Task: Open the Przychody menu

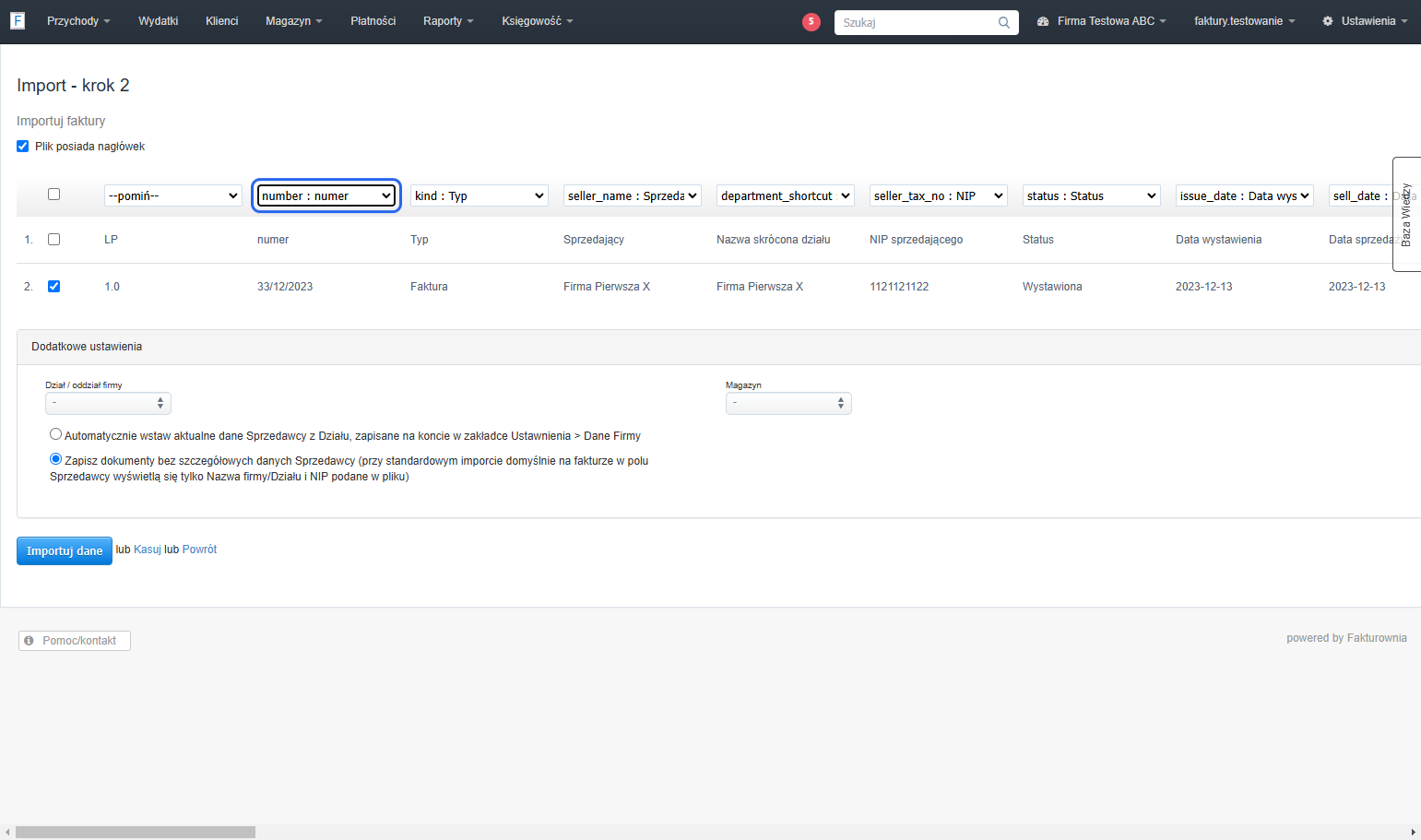Action: click(78, 21)
